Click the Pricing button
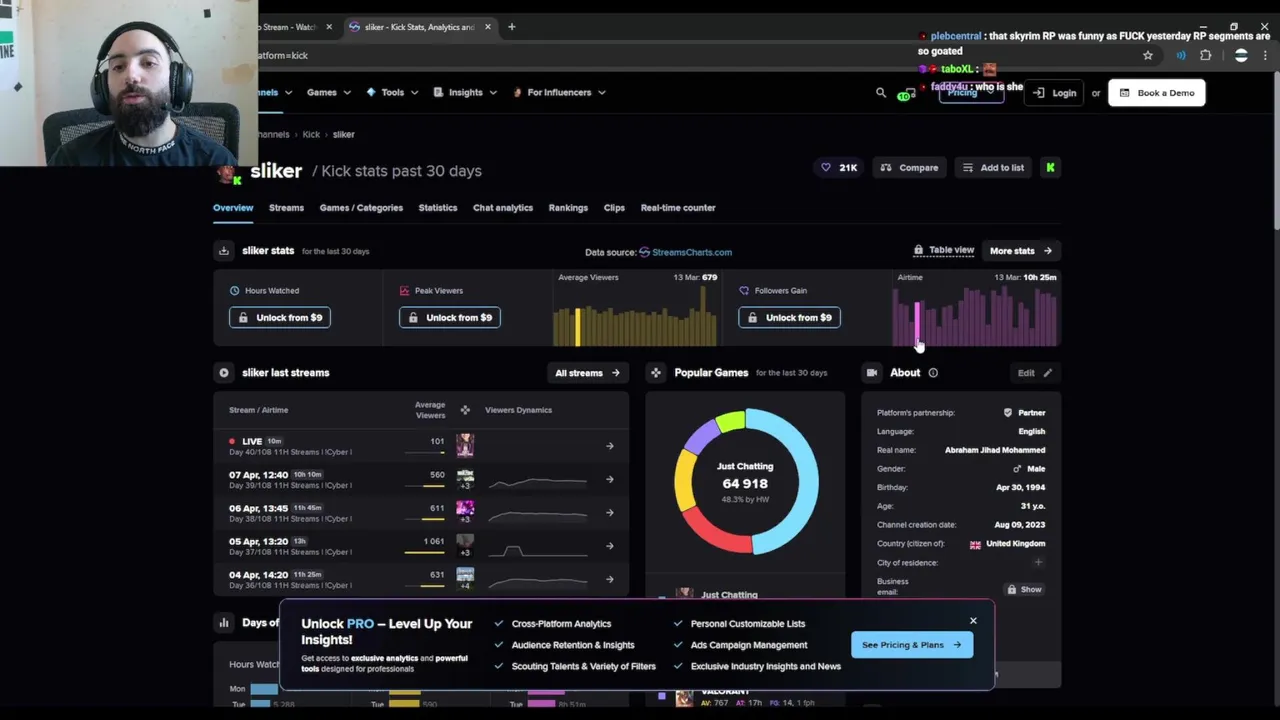The image size is (1280, 720). pos(971,92)
